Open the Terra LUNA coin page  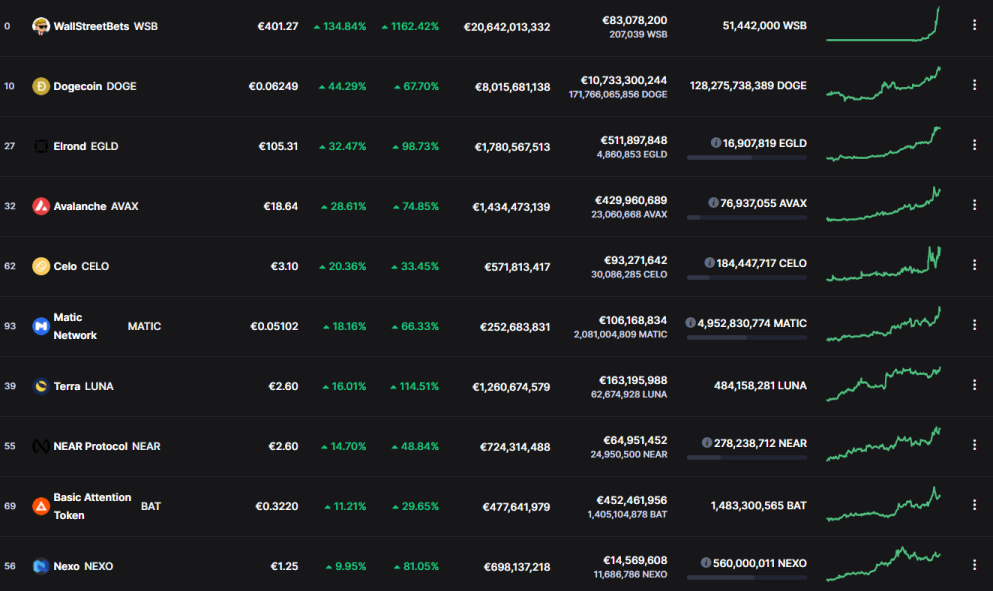(x=84, y=386)
